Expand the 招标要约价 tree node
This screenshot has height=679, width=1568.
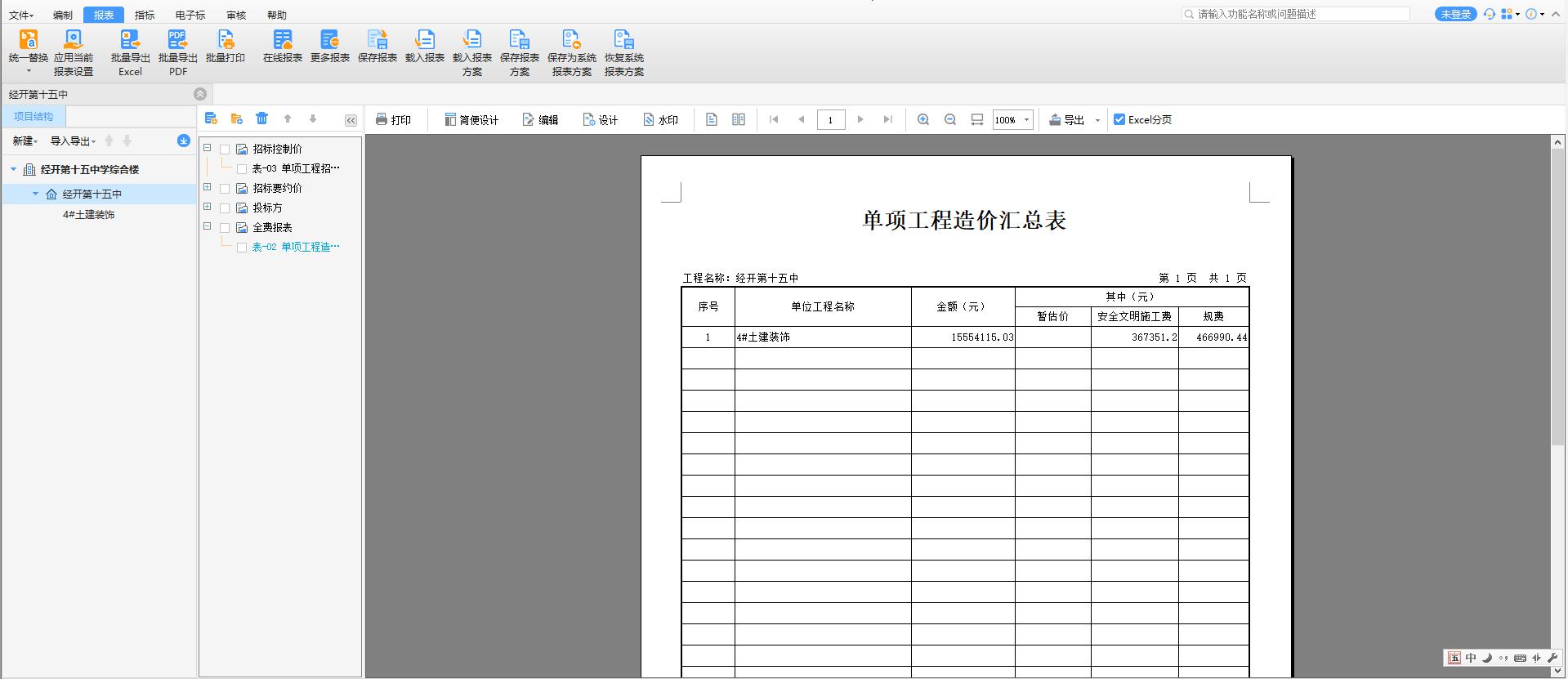pos(208,187)
